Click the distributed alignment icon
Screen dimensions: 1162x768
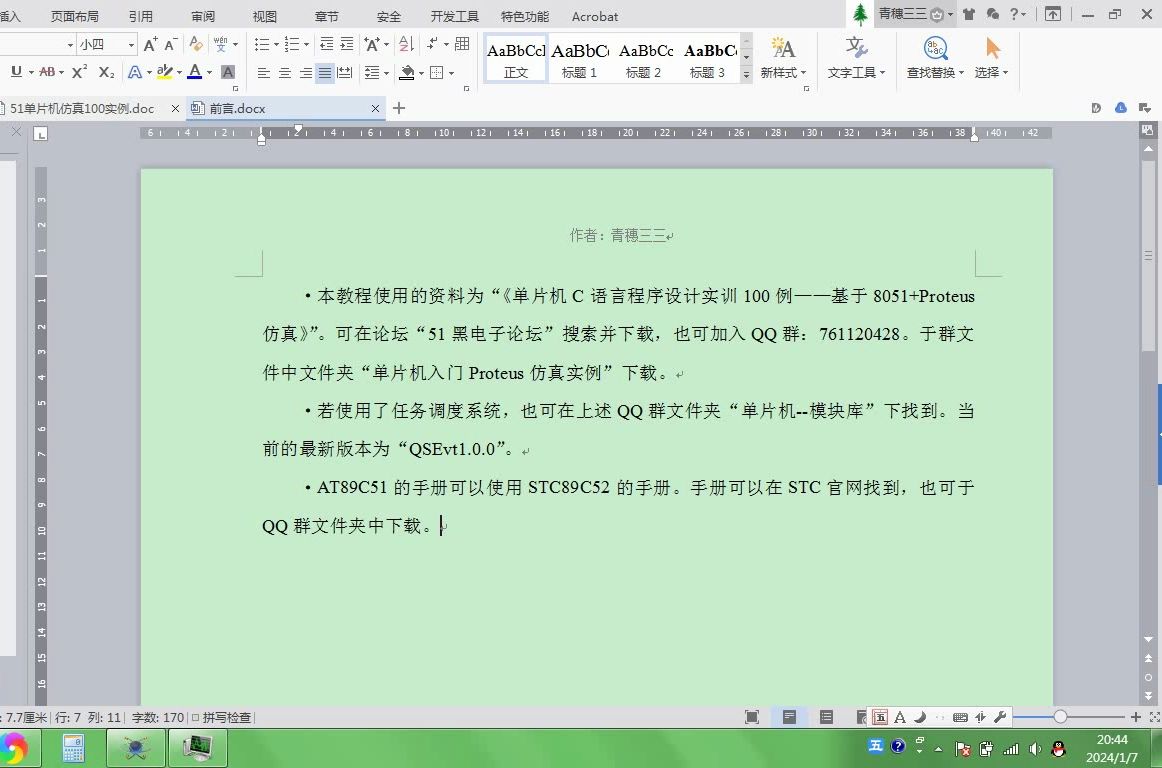click(x=345, y=73)
